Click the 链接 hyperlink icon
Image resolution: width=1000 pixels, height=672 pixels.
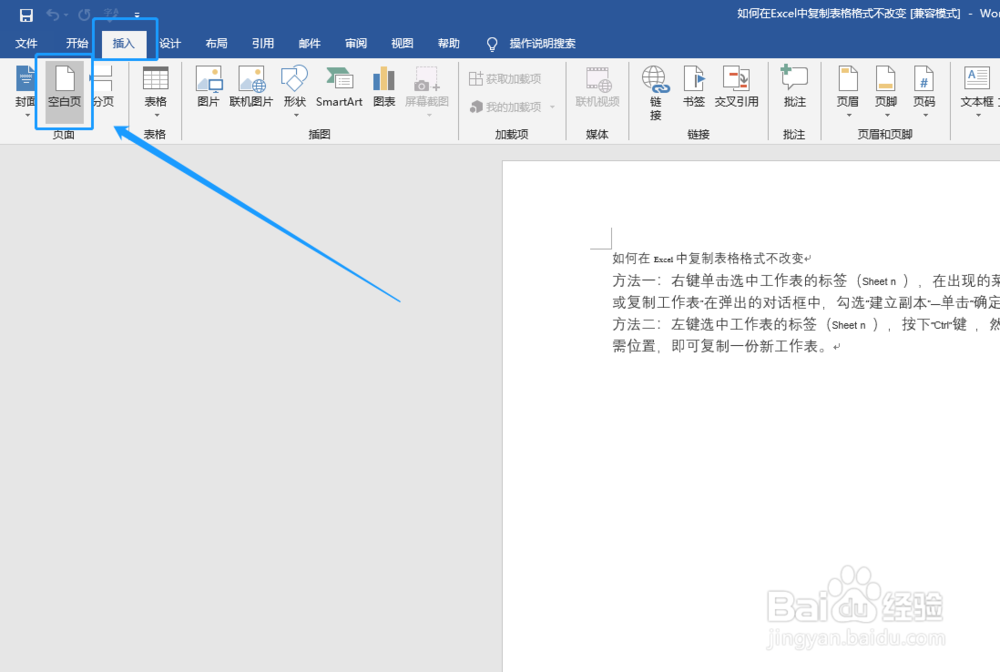click(654, 90)
